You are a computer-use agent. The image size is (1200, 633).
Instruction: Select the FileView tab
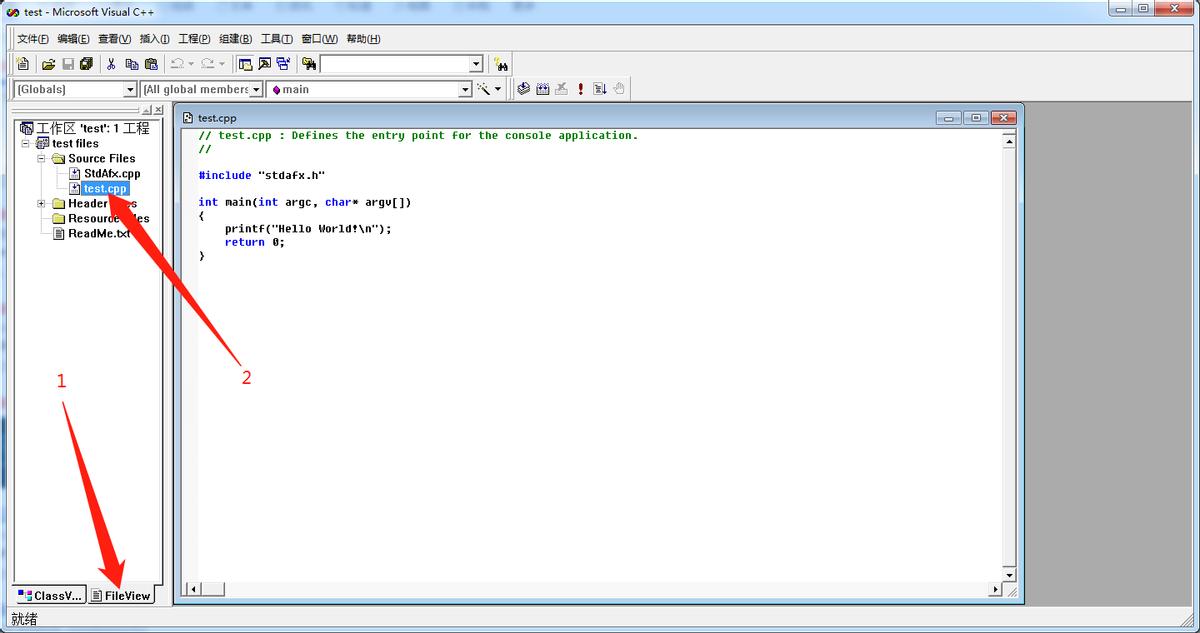point(121,595)
